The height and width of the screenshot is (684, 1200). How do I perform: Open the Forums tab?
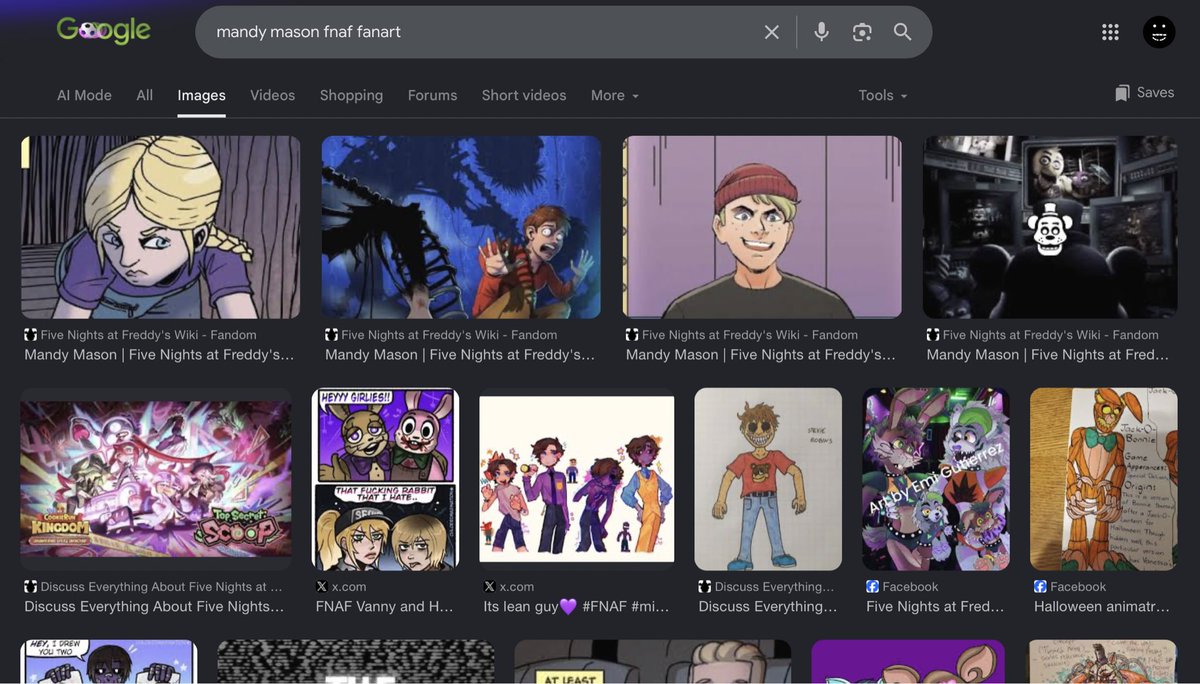(x=432, y=95)
